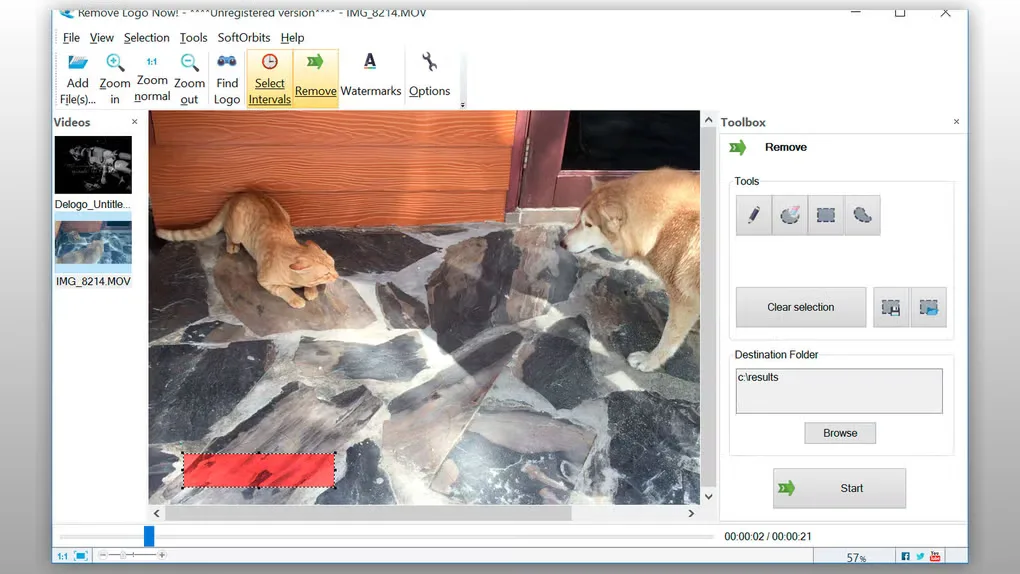1020x574 pixels.
Task: Open the Twitter link icon
Action: 920,556
